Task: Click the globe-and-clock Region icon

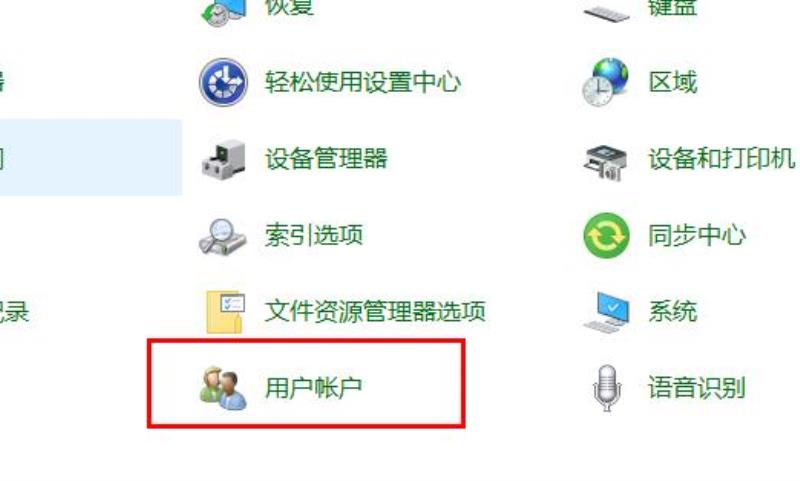Action: tap(606, 82)
